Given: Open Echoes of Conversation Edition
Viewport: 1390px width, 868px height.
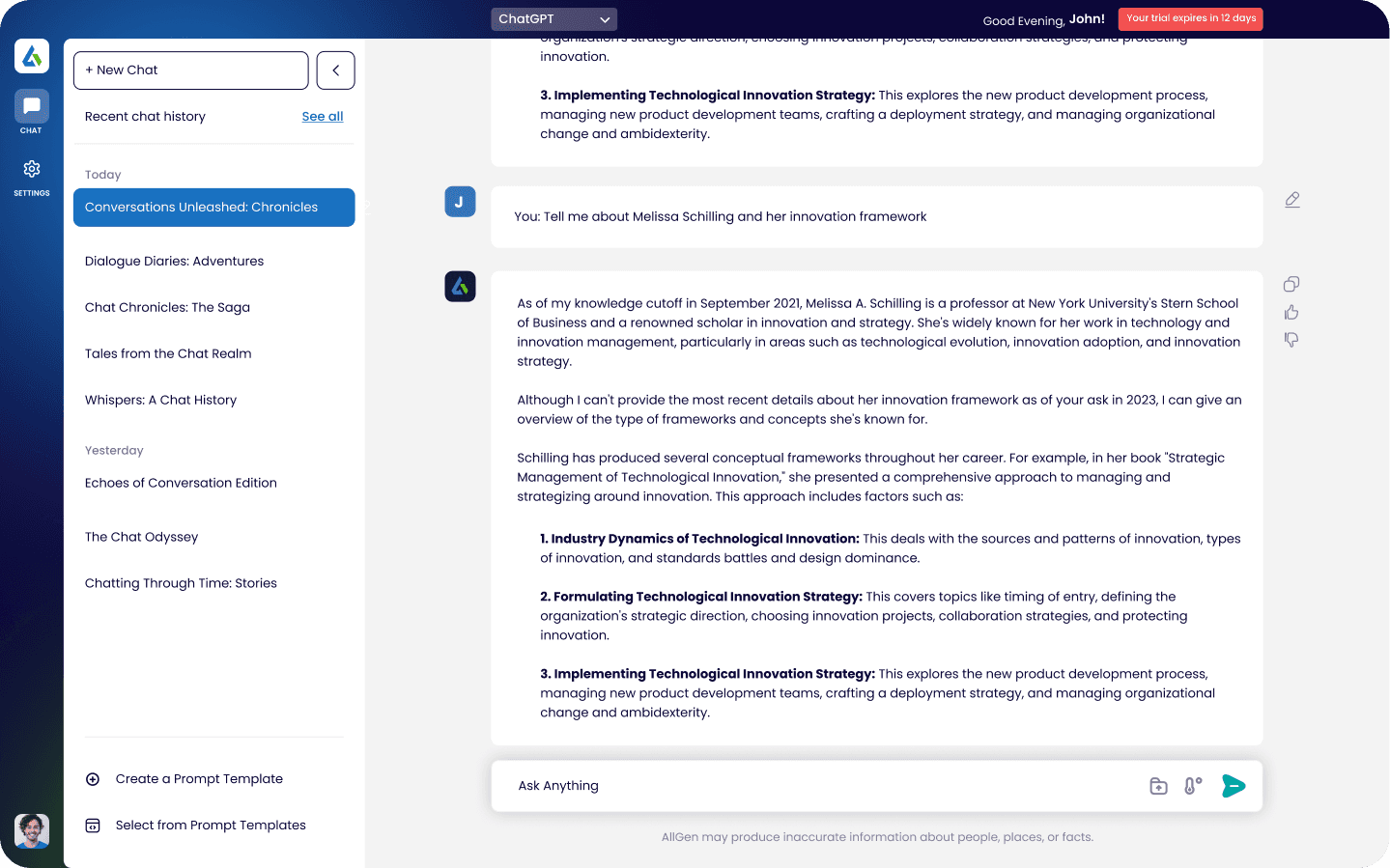Looking at the screenshot, I should click(181, 484).
